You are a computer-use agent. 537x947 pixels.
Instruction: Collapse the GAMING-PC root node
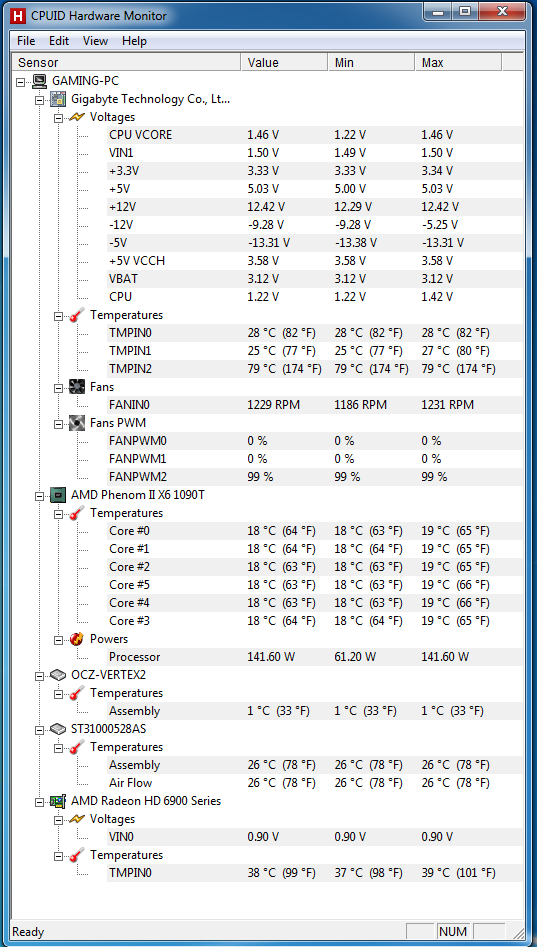[x=22, y=81]
